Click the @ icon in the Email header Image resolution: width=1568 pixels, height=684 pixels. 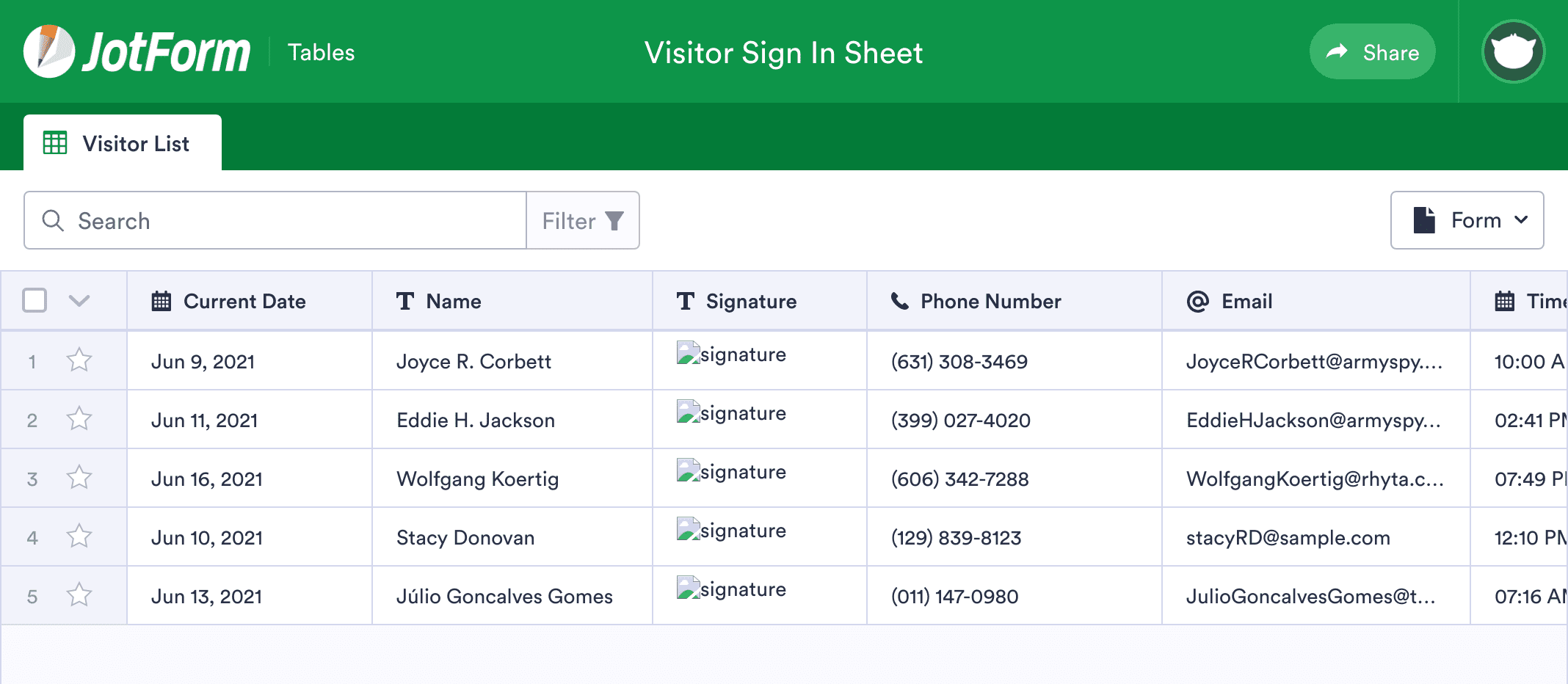[1197, 301]
